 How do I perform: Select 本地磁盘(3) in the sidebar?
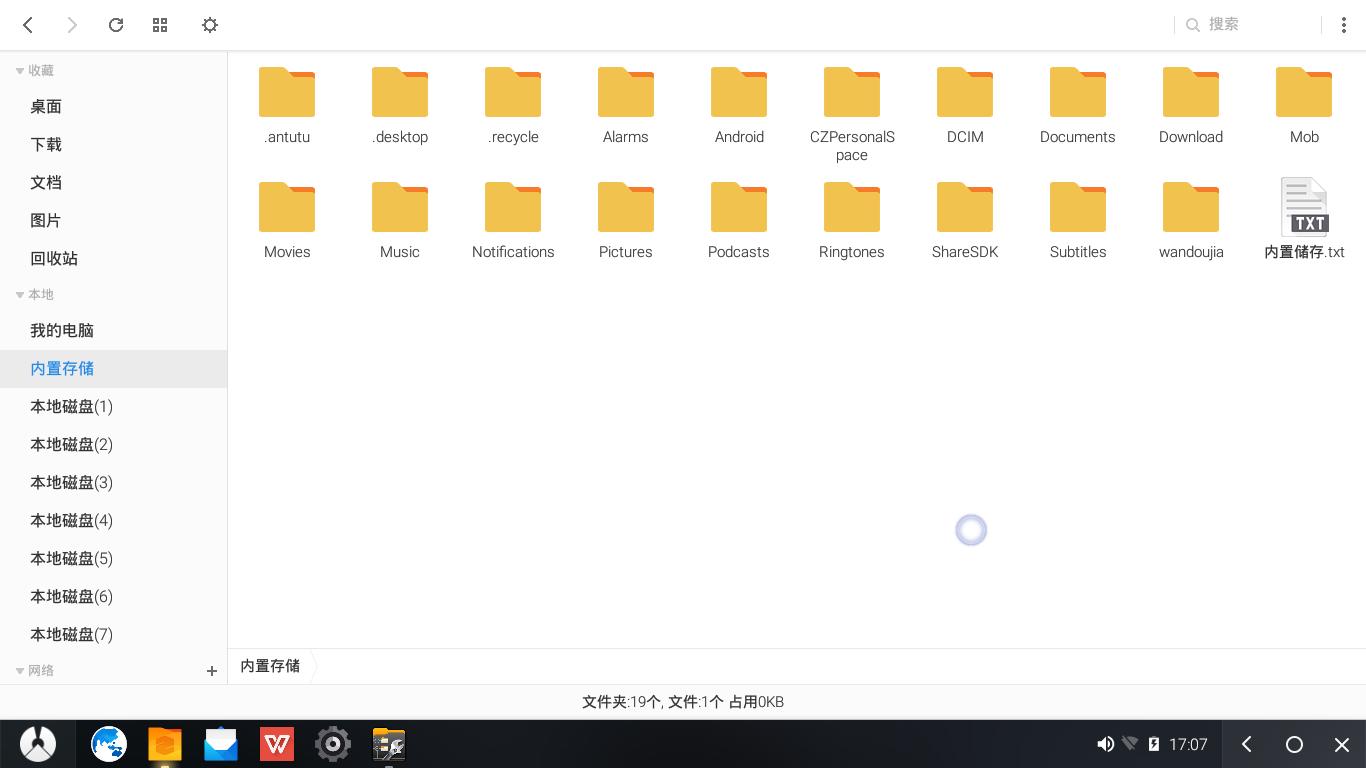click(x=71, y=482)
